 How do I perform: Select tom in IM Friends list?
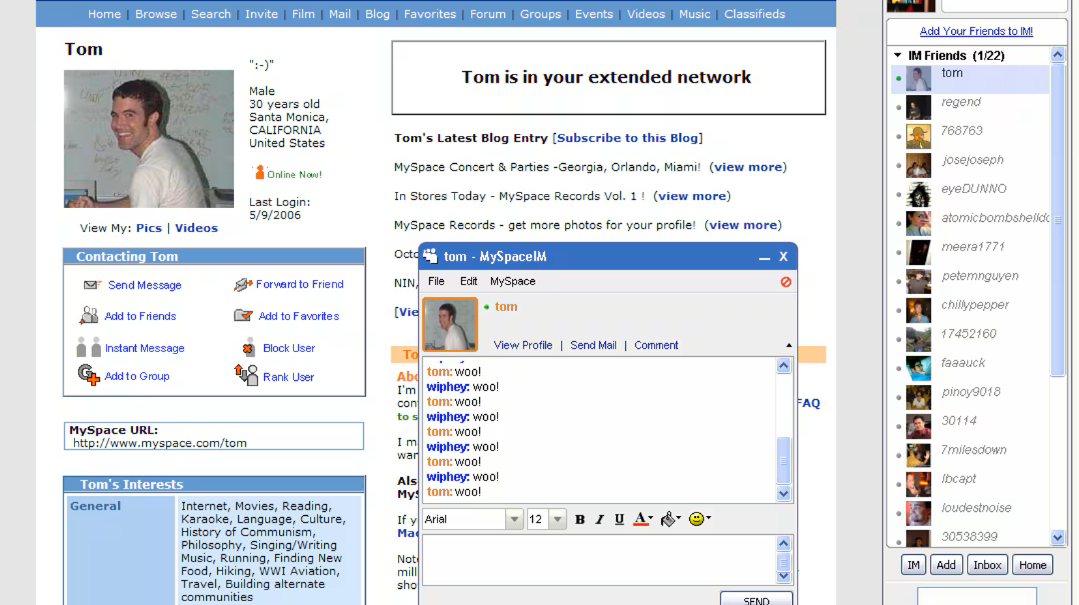970,78
